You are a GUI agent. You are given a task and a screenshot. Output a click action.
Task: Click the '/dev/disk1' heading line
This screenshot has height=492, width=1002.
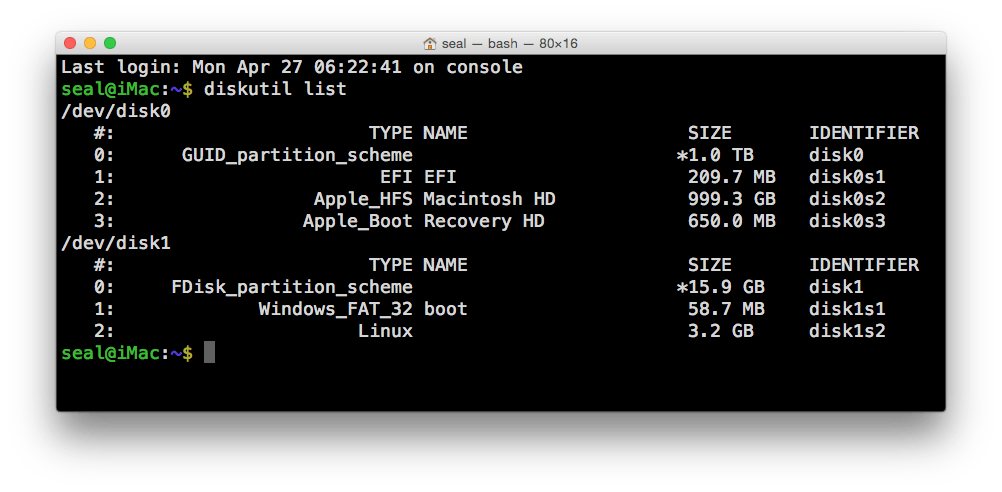click(116, 243)
